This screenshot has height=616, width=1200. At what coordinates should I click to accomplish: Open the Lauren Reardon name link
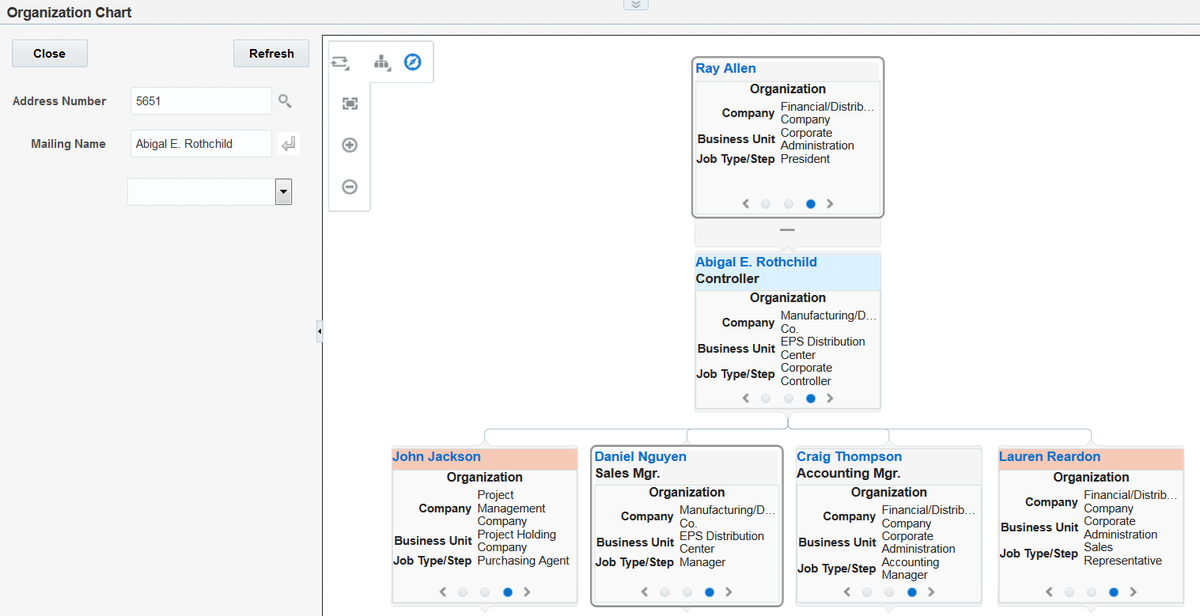[x=1050, y=457]
